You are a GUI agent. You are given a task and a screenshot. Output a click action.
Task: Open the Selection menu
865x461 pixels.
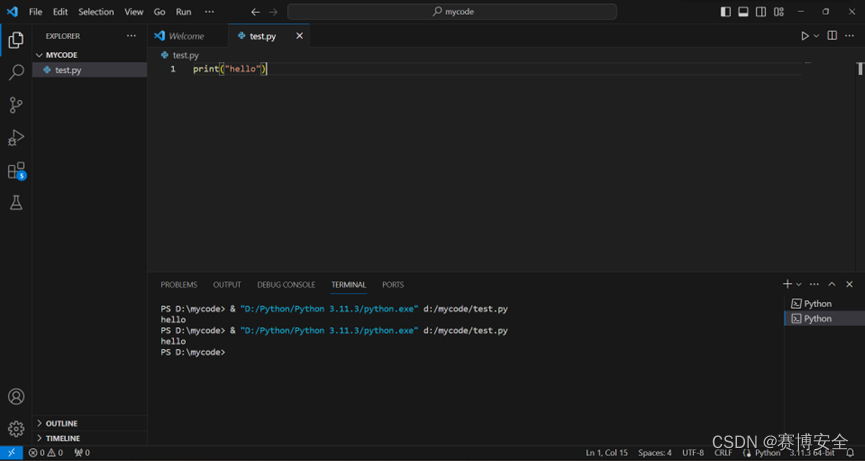click(x=96, y=12)
